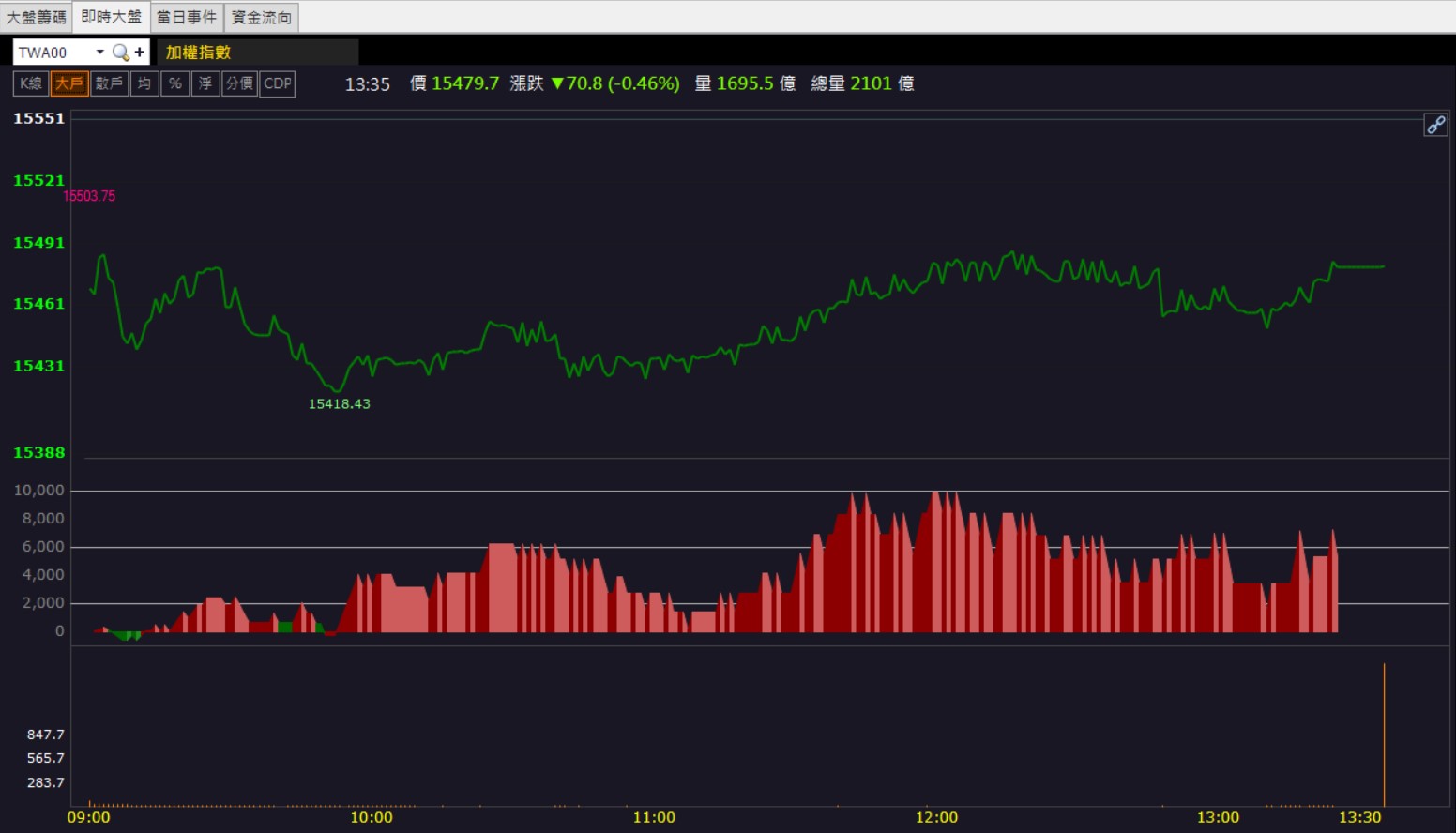Open the 資金流向 tab
The width and height of the screenshot is (1456, 833).
261,17
